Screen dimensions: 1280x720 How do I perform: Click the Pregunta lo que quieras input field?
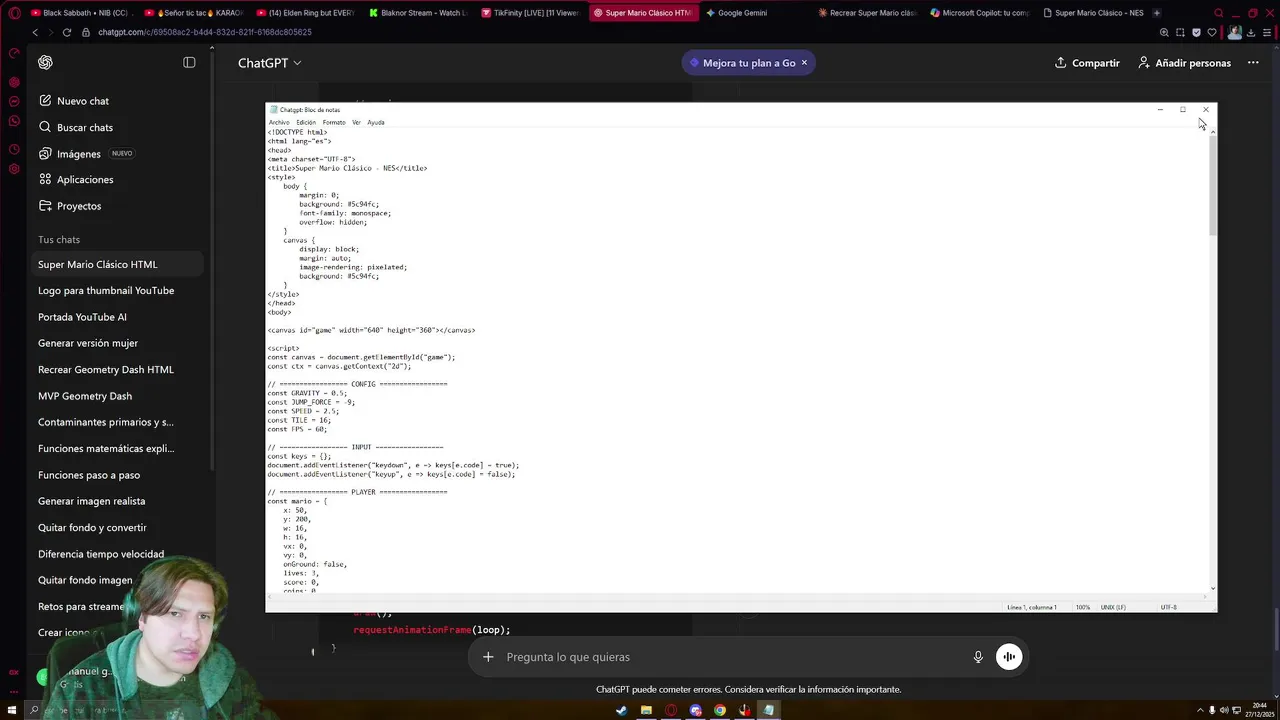735,657
